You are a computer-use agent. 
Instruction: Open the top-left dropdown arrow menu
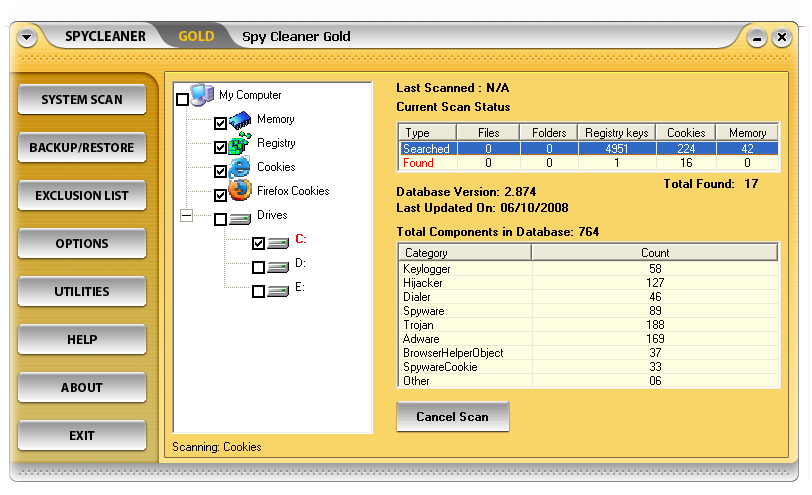click(26, 37)
